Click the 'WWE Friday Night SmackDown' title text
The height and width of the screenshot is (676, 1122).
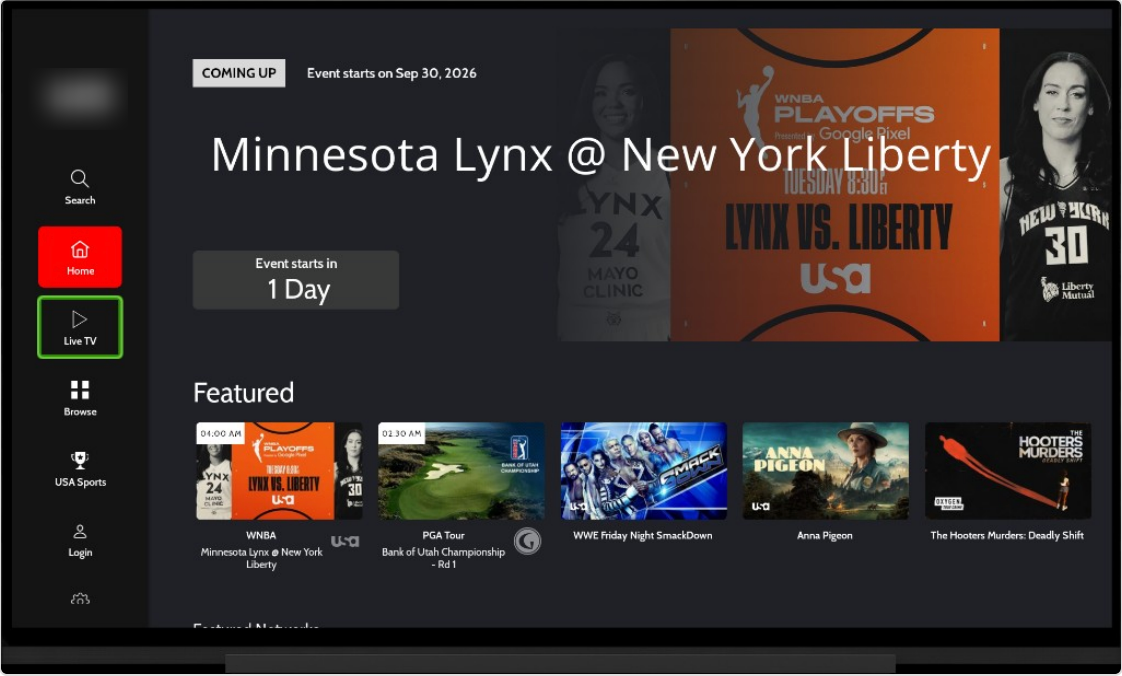(643, 535)
